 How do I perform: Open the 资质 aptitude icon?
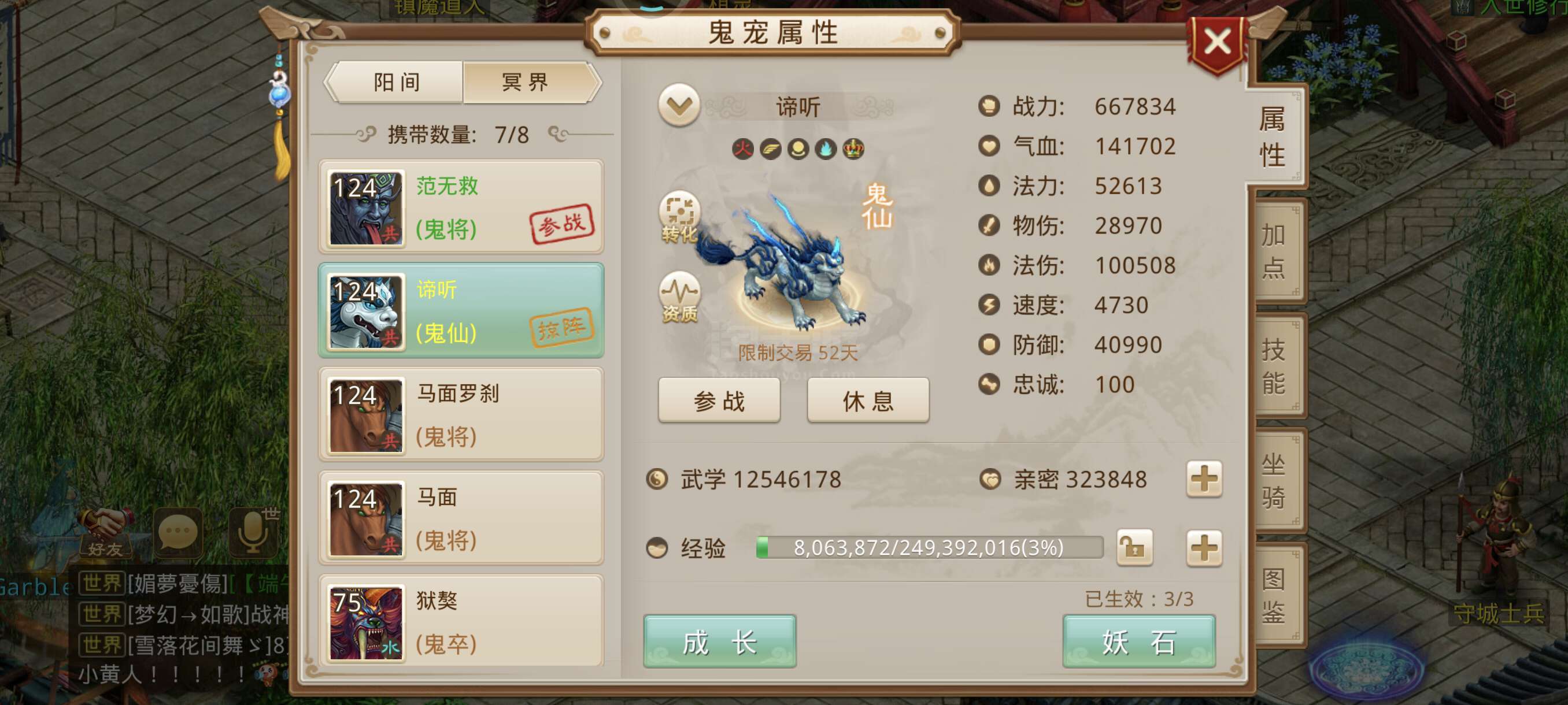[679, 297]
